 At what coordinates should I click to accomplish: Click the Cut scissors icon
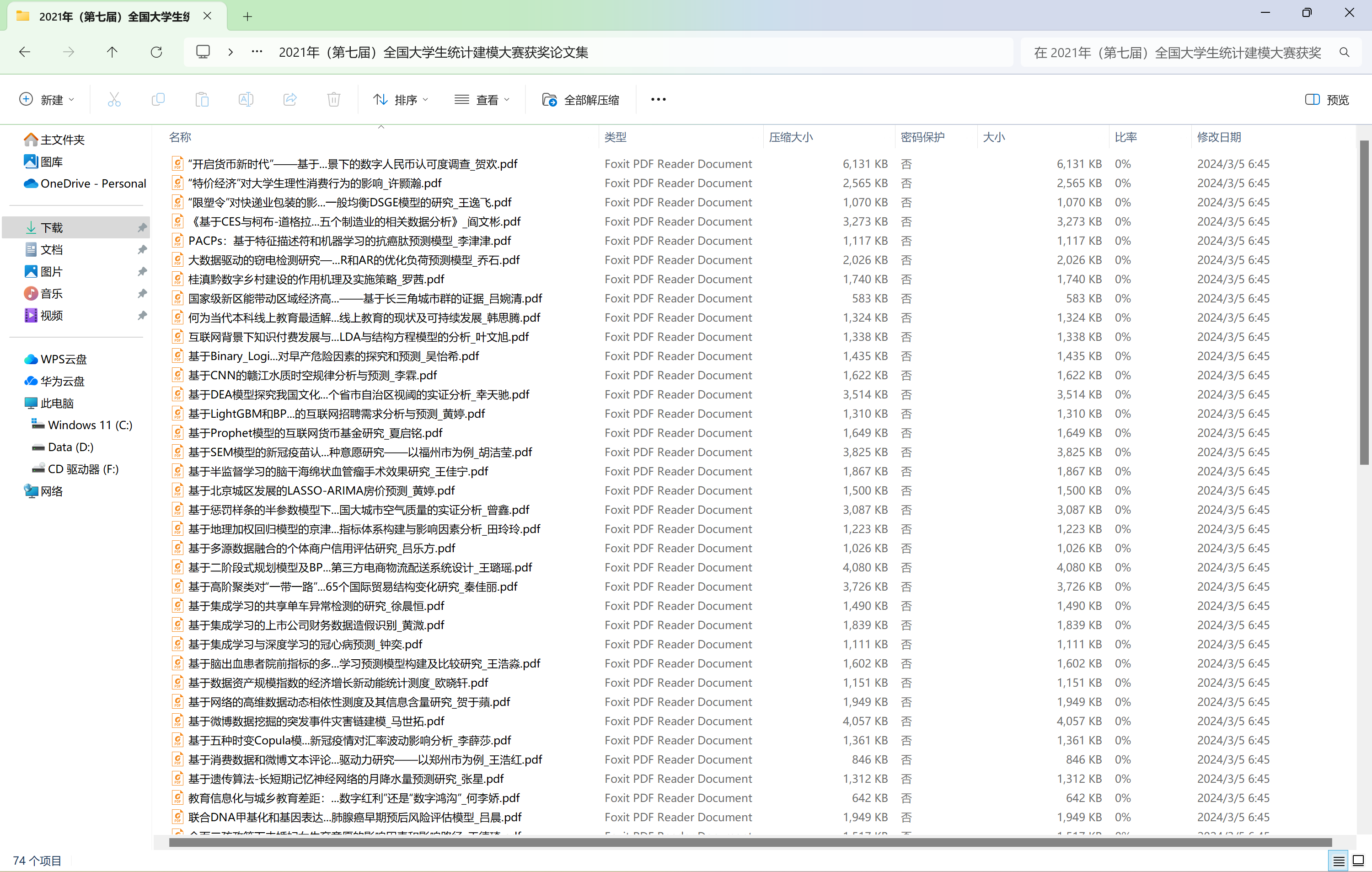[114, 100]
